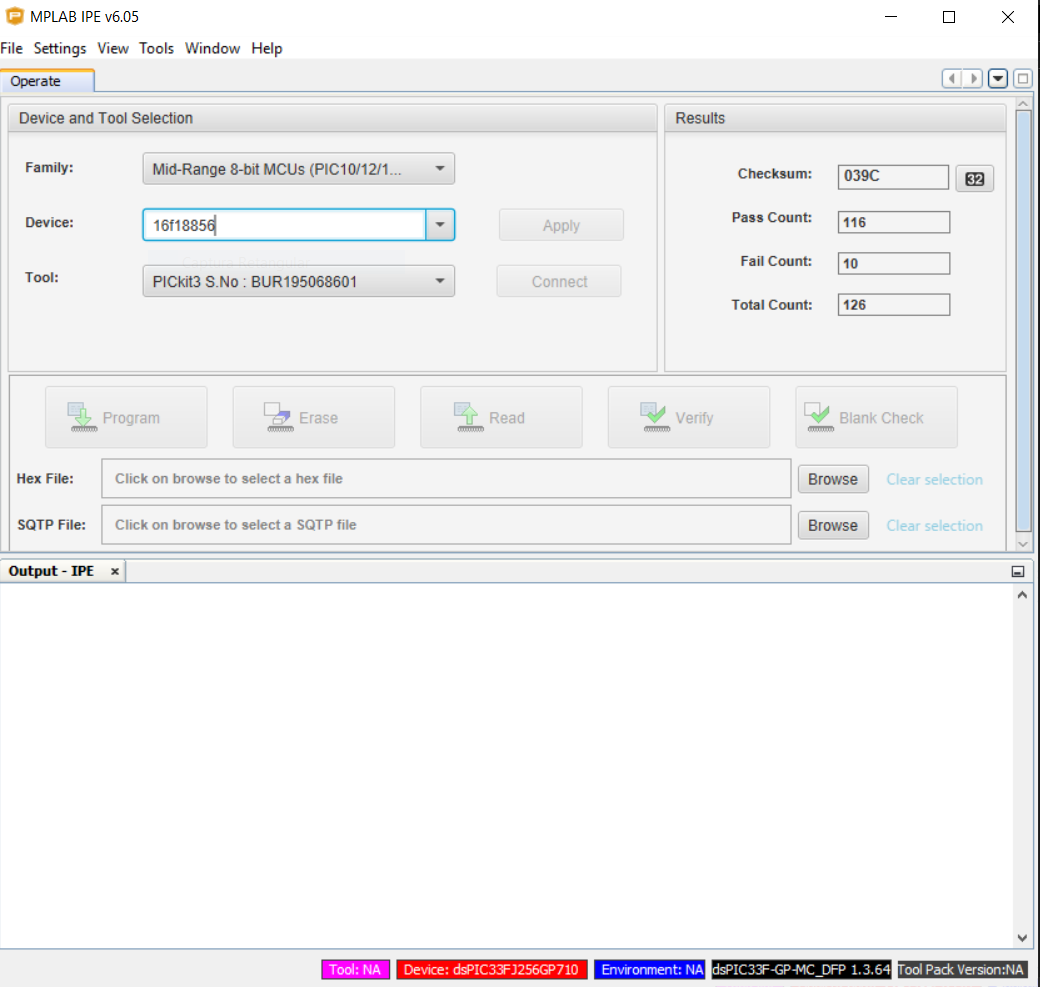Click the Pass Count field
This screenshot has height=987, width=1040.
893,222
